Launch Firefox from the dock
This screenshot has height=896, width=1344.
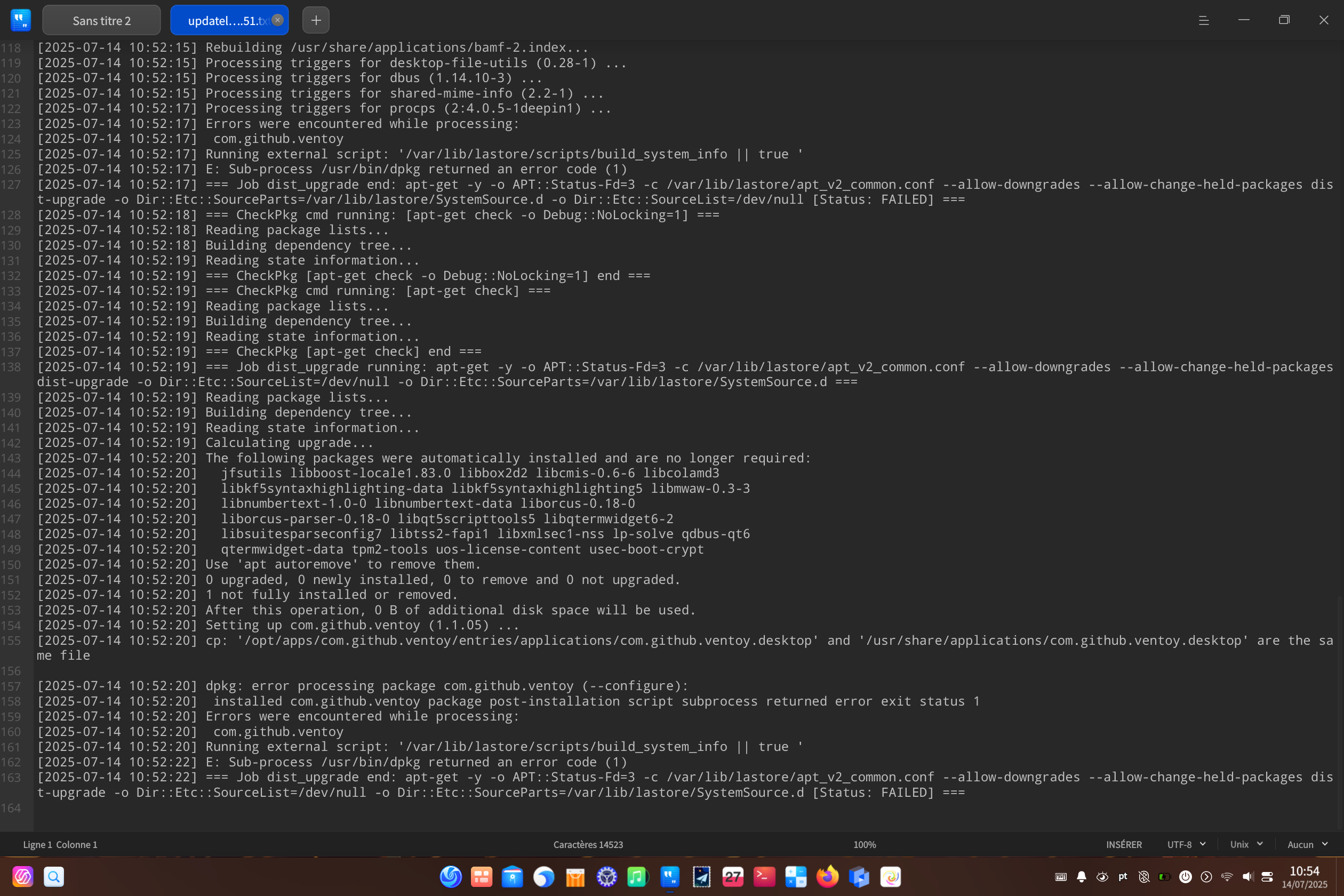827,876
